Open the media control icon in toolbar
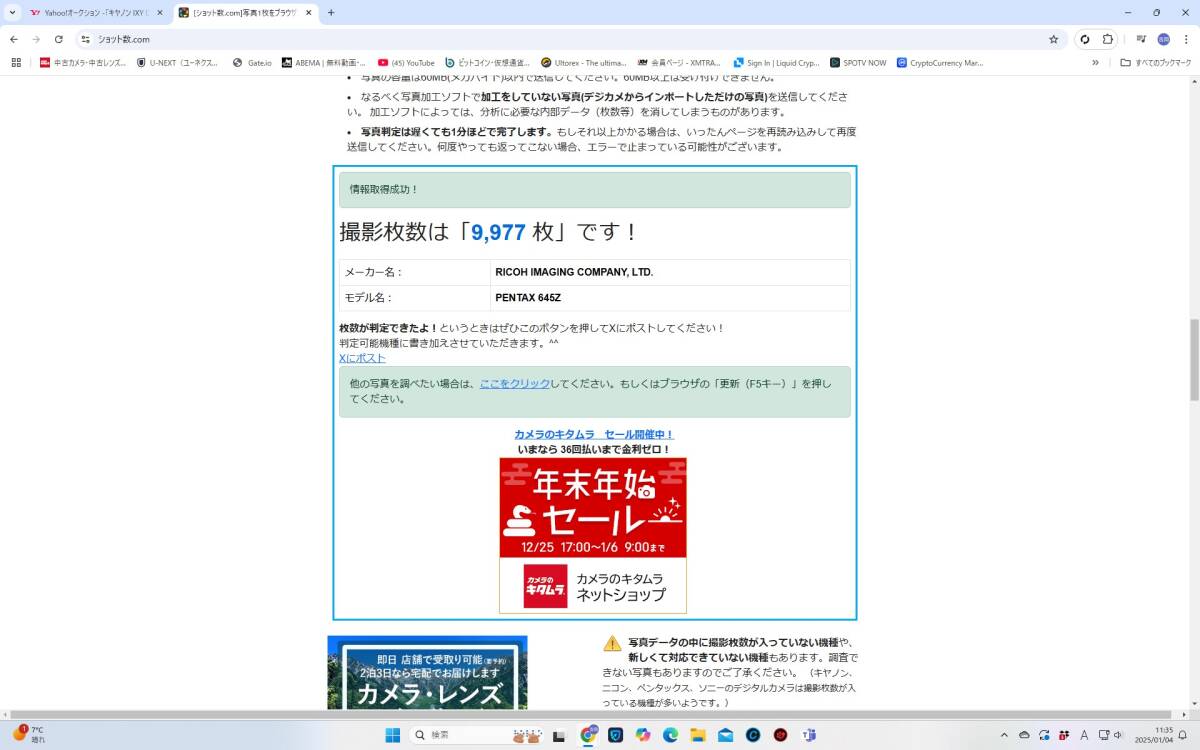The image size is (1200, 750). coord(1141,39)
